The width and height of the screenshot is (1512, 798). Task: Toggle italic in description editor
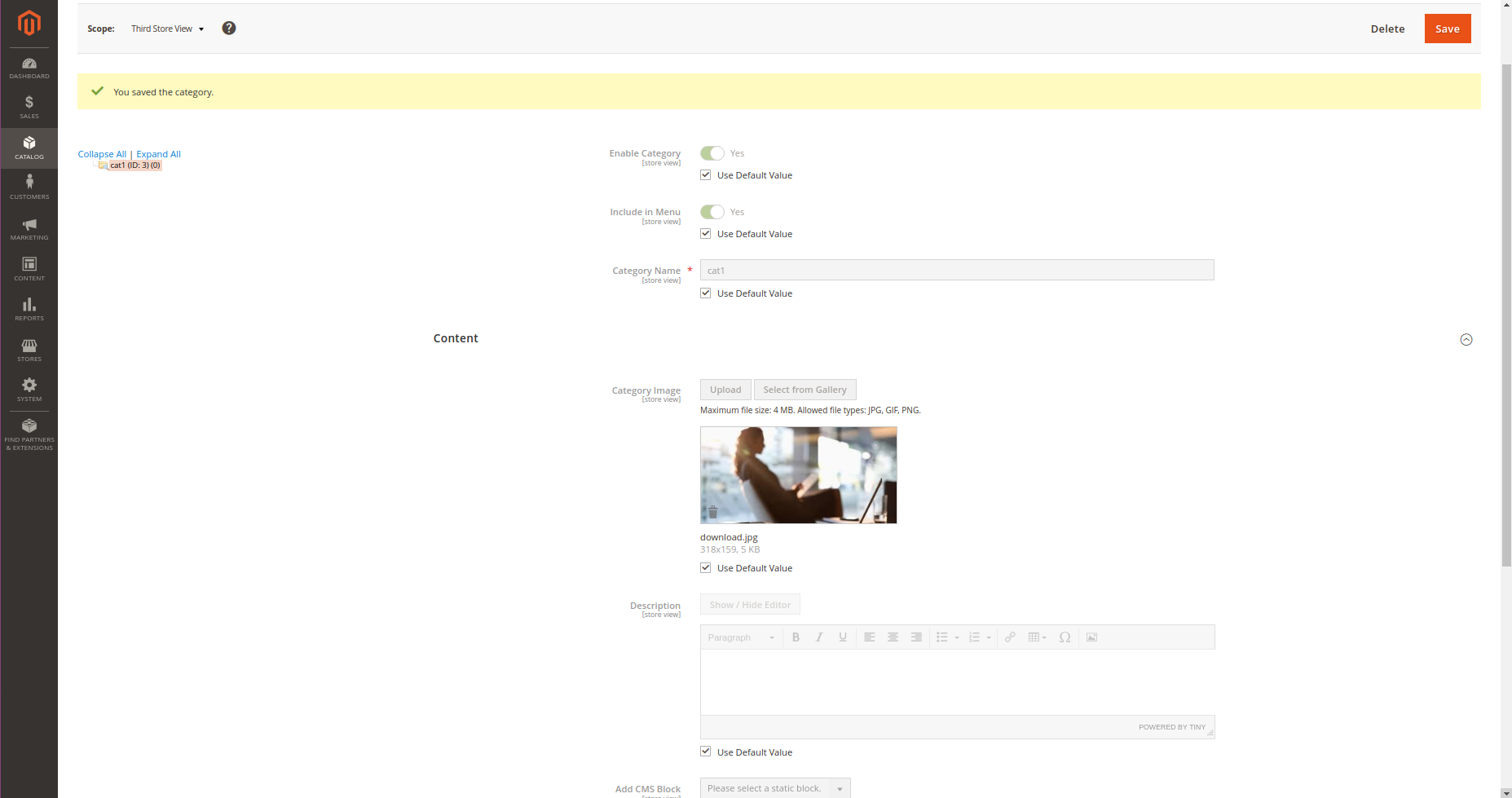819,637
